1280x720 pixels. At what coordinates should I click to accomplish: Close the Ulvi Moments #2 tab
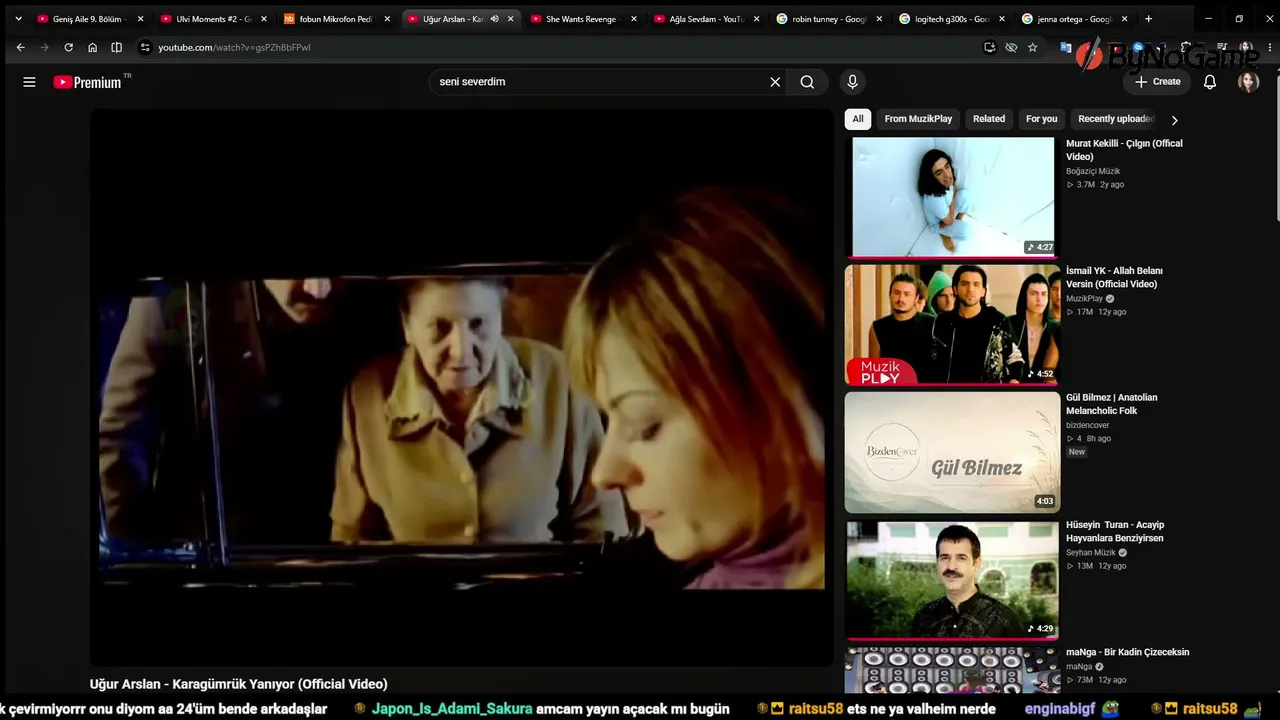click(x=264, y=19)
